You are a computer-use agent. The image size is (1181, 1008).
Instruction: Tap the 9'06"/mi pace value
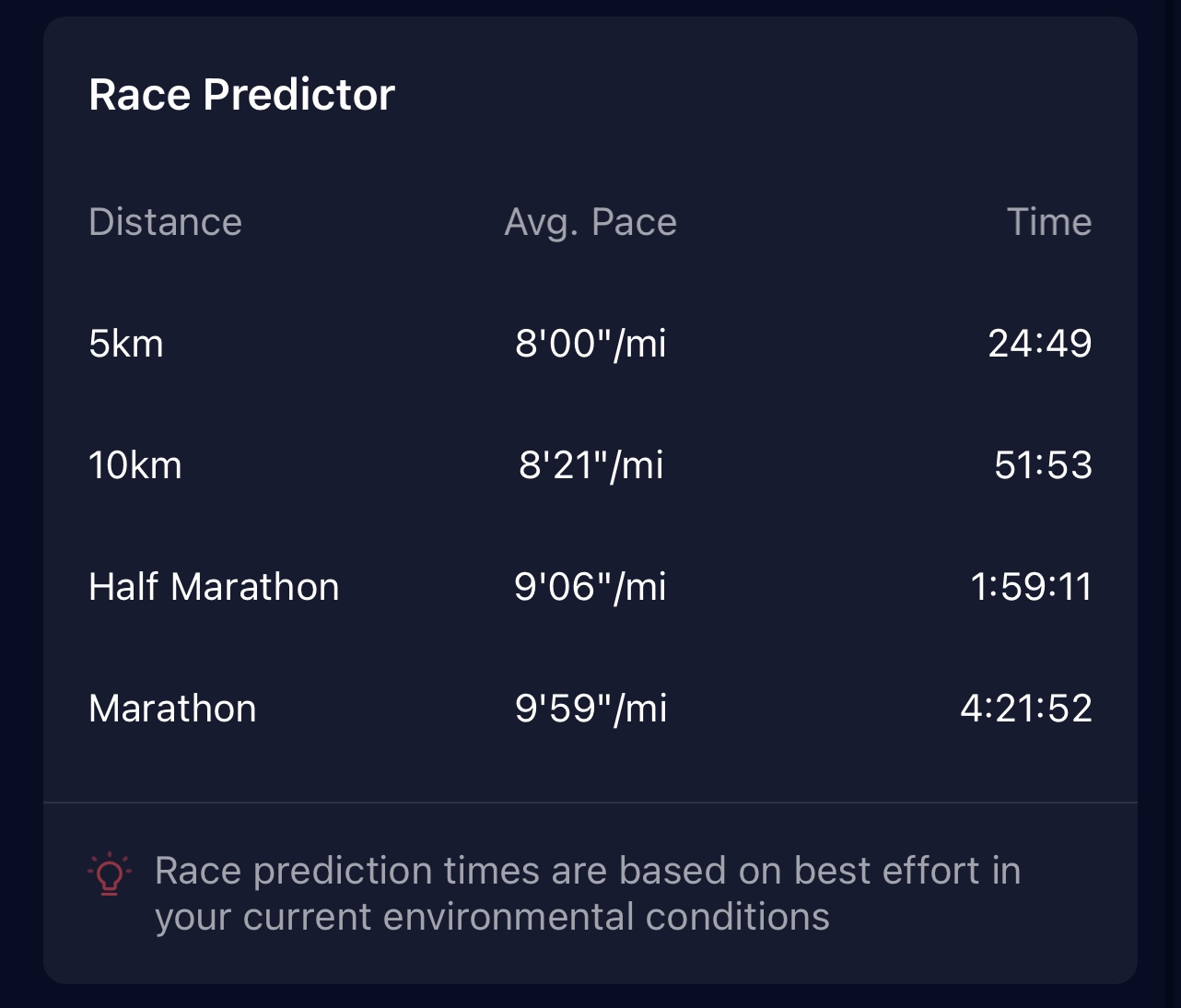click(590, 587)
